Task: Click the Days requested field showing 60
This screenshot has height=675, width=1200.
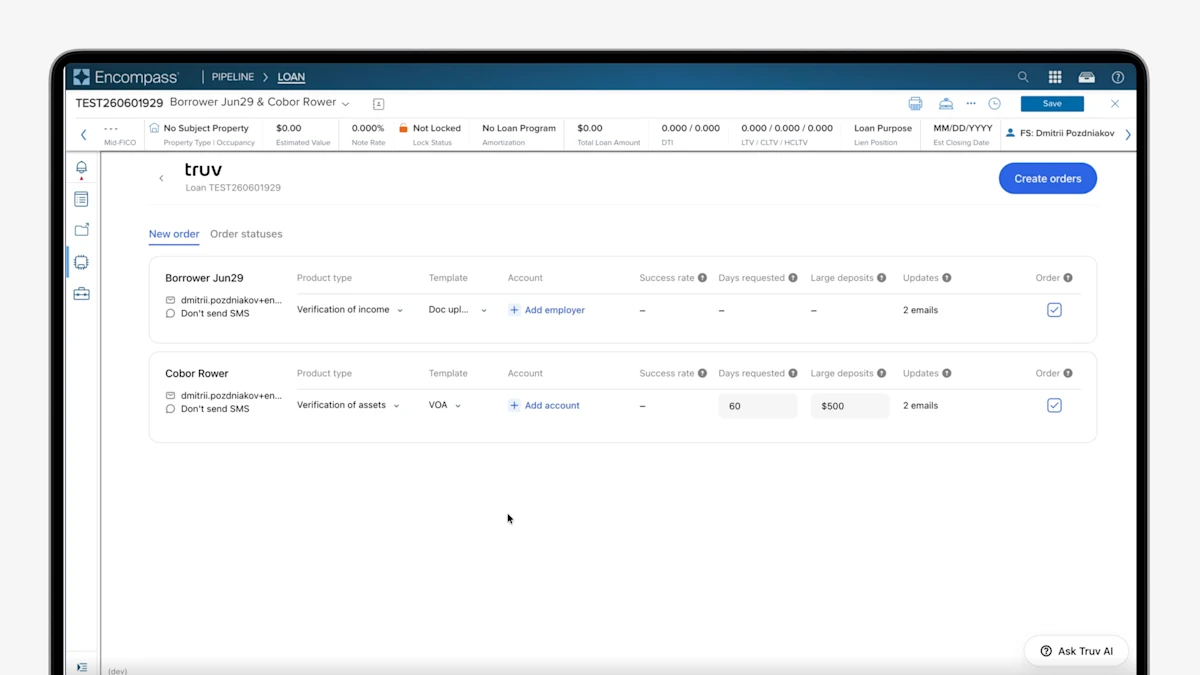Action: click(757, 405)
